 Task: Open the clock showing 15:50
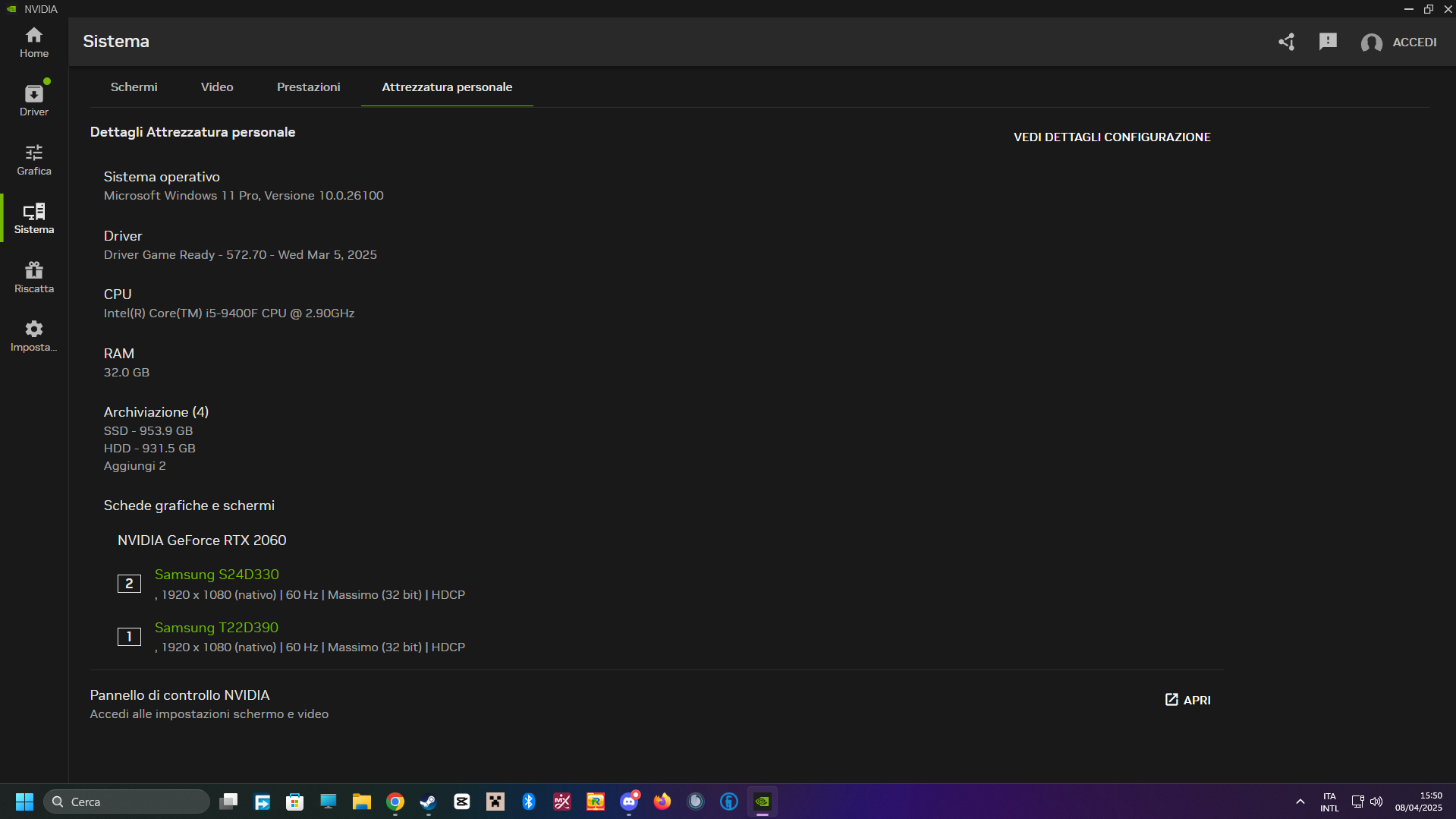(1418, 802)
